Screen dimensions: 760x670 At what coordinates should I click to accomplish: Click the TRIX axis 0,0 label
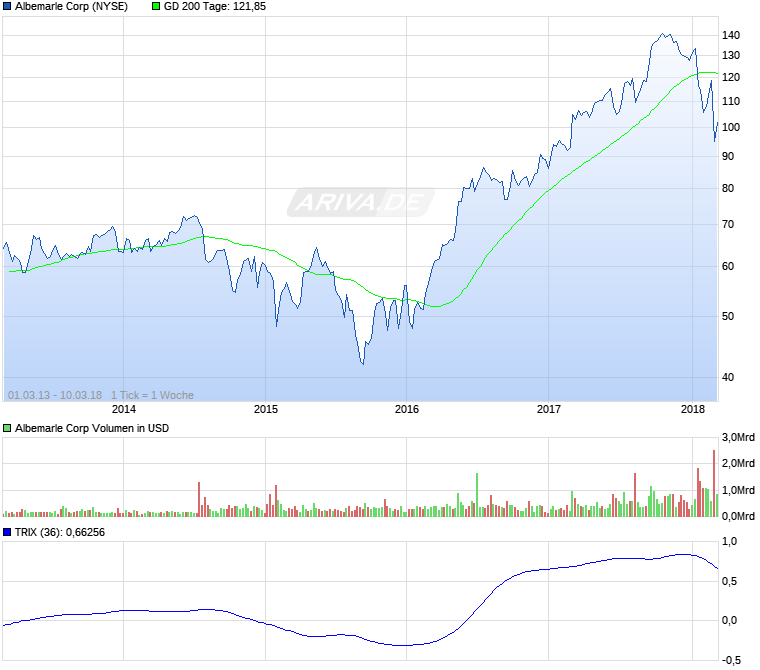pyautogui.click(x=729, y=621)
